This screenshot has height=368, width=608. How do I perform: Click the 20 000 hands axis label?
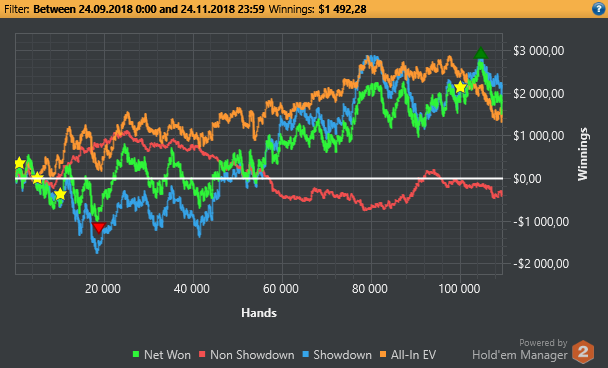pos(103,289)
